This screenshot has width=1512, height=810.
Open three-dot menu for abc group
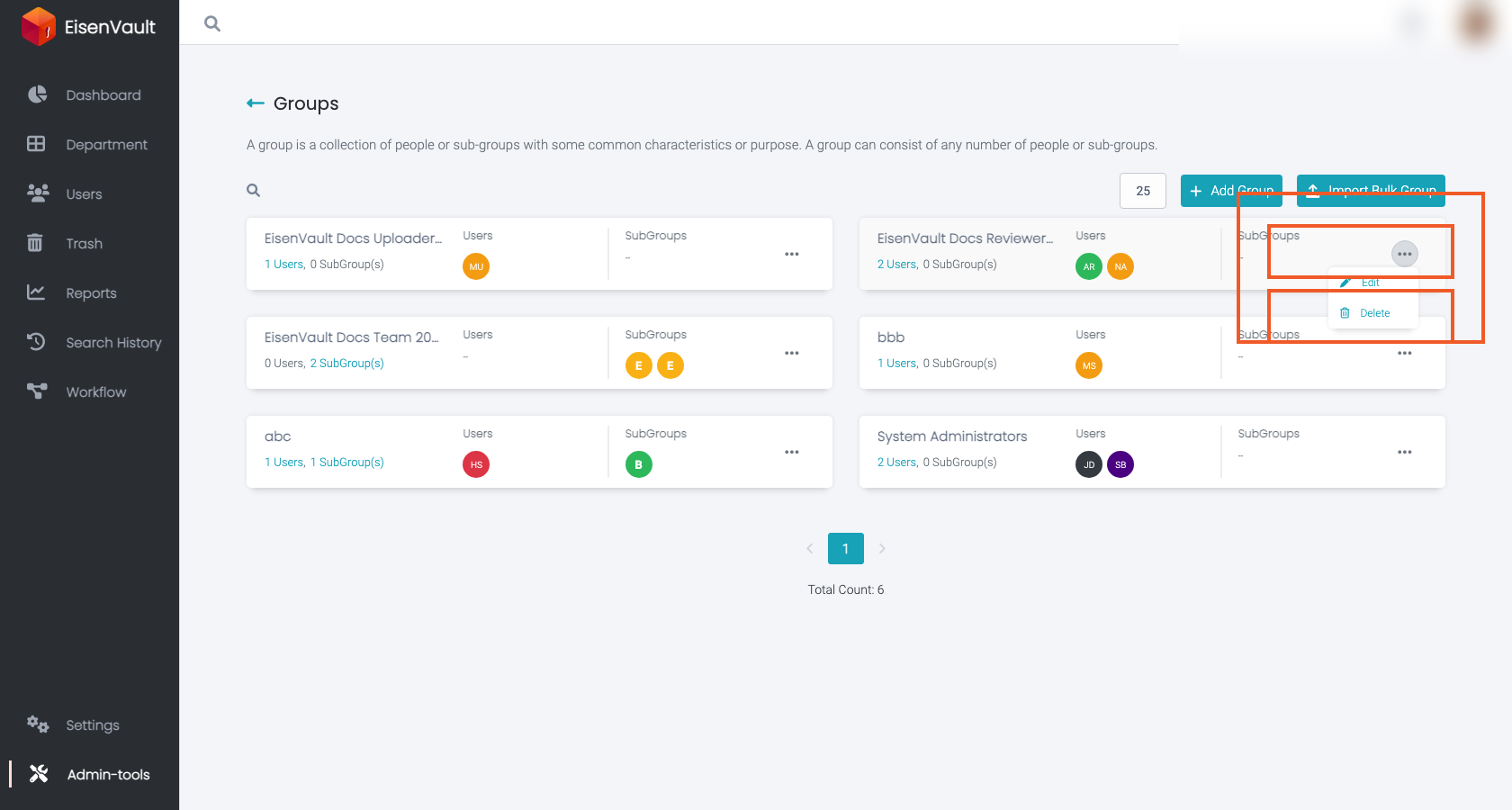click(x=792, y=452)
